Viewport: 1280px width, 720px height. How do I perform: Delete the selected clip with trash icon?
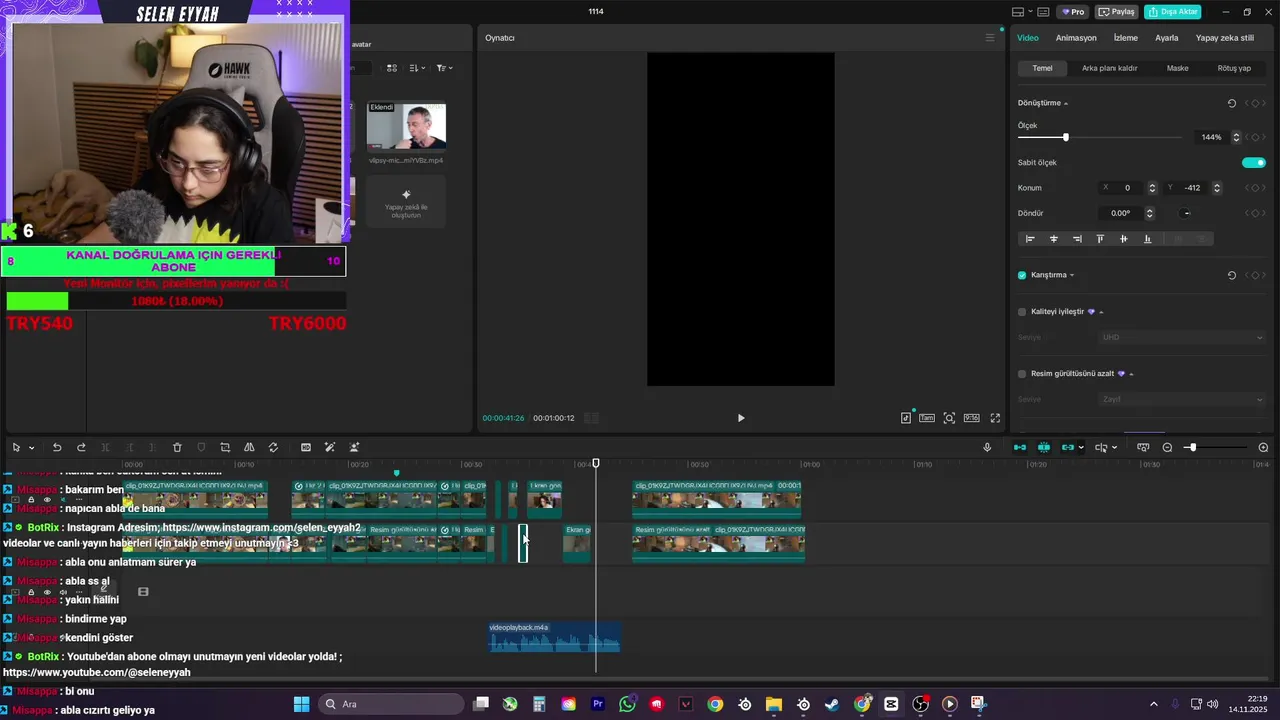(x=177, y=447)
